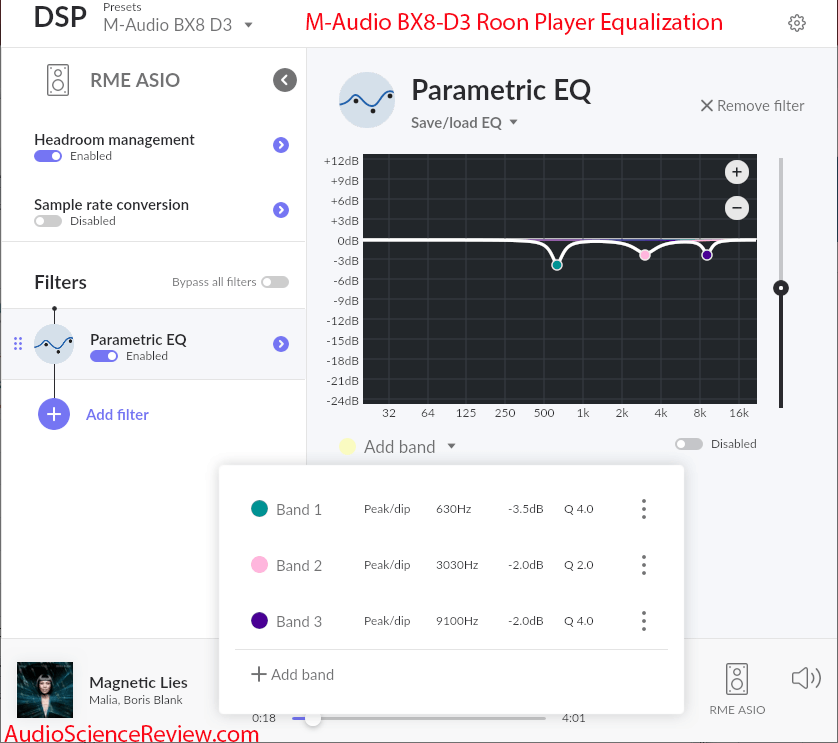Click Band 3 Peak/dip filter type
Image resolution: width=838 pixels, height=743 pixels.
[x=387, y=621]
